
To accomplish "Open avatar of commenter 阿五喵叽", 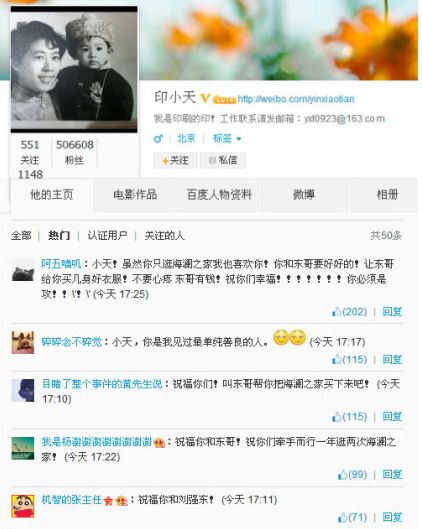I will 23,270.
